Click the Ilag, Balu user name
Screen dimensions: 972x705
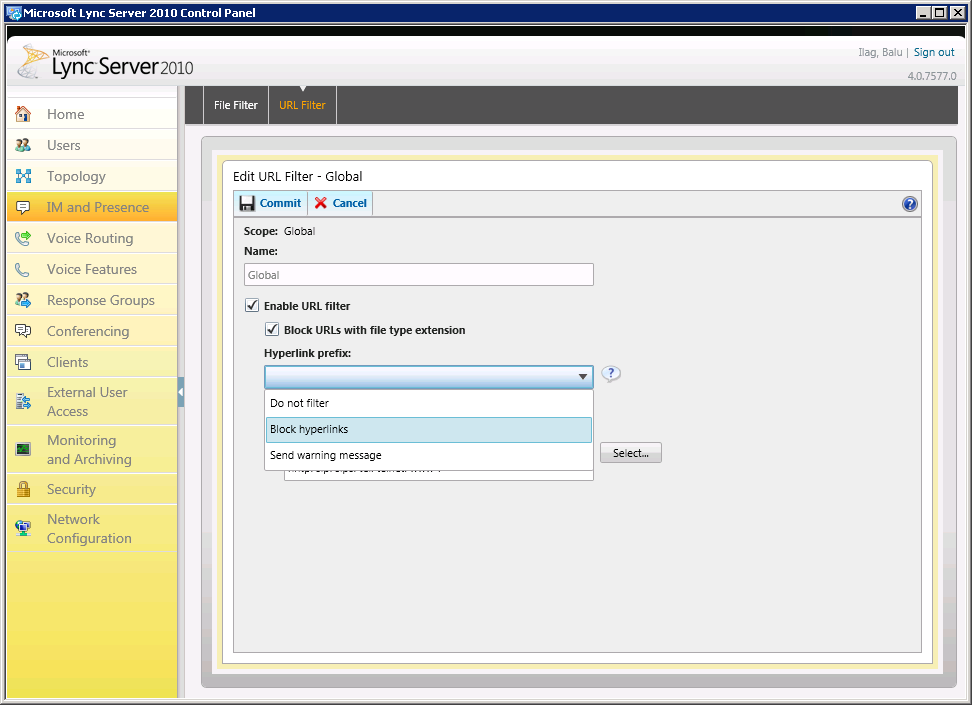click(x=880, y=52)
